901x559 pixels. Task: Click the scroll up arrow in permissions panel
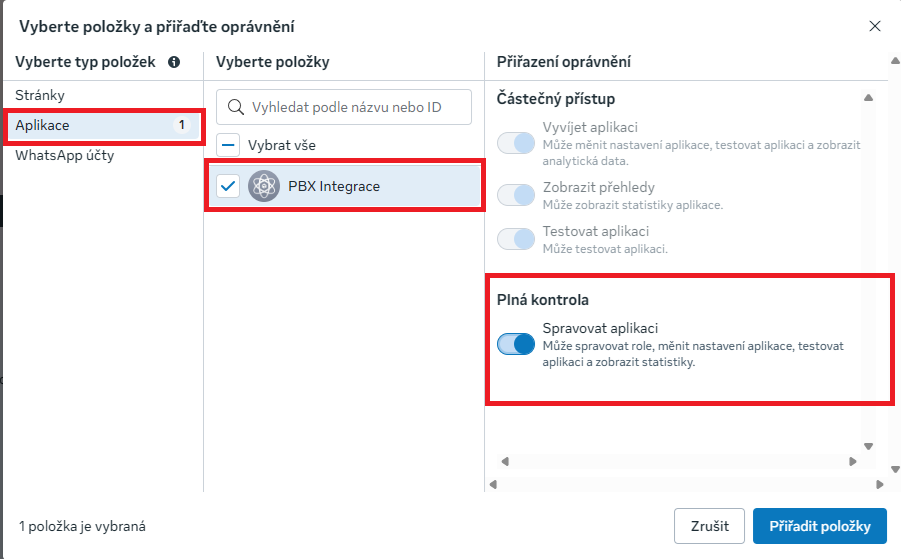coord(868,97)
